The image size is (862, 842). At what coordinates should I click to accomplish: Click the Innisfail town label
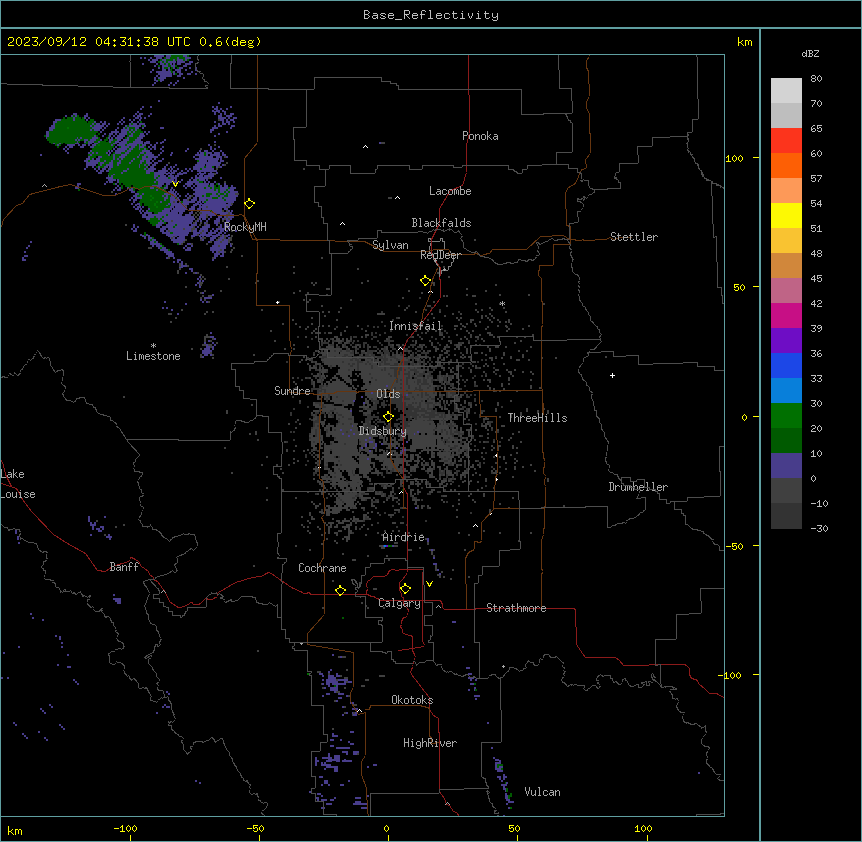pyautogui.click(x=415, y=326)
